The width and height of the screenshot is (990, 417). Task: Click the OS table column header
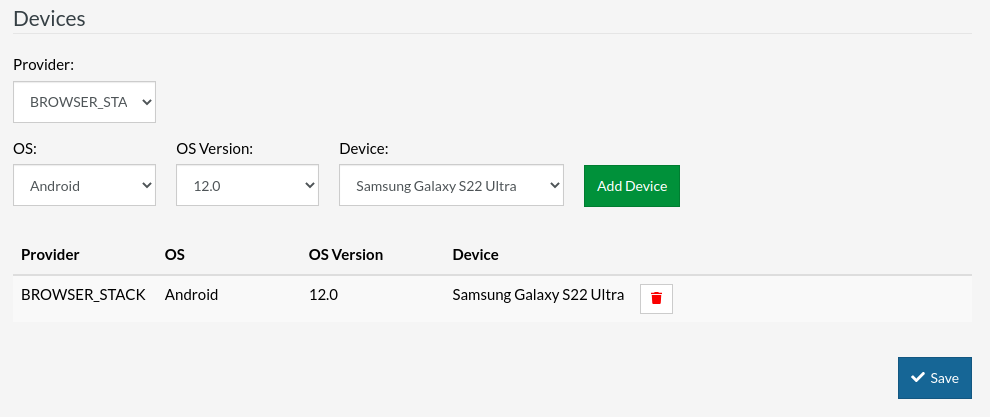tap(175, 255)
